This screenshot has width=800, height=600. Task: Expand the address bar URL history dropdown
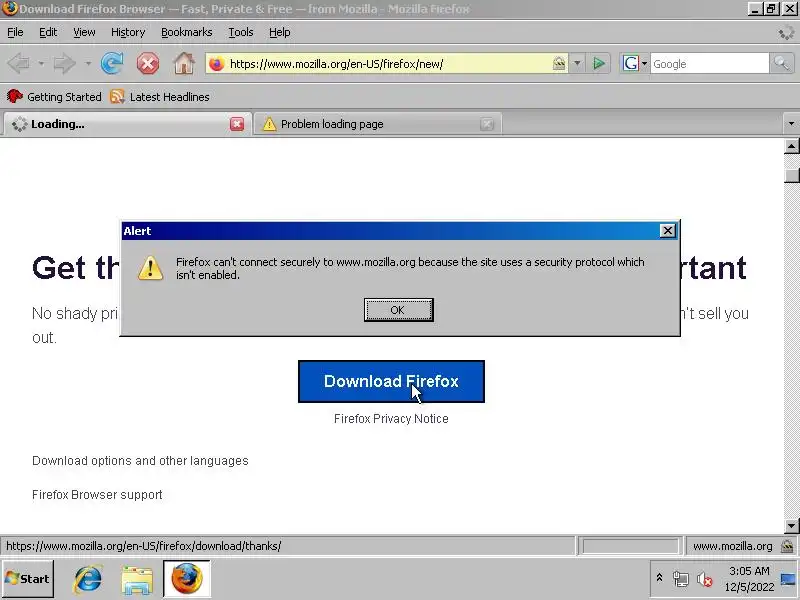click(x=577, y=64)
